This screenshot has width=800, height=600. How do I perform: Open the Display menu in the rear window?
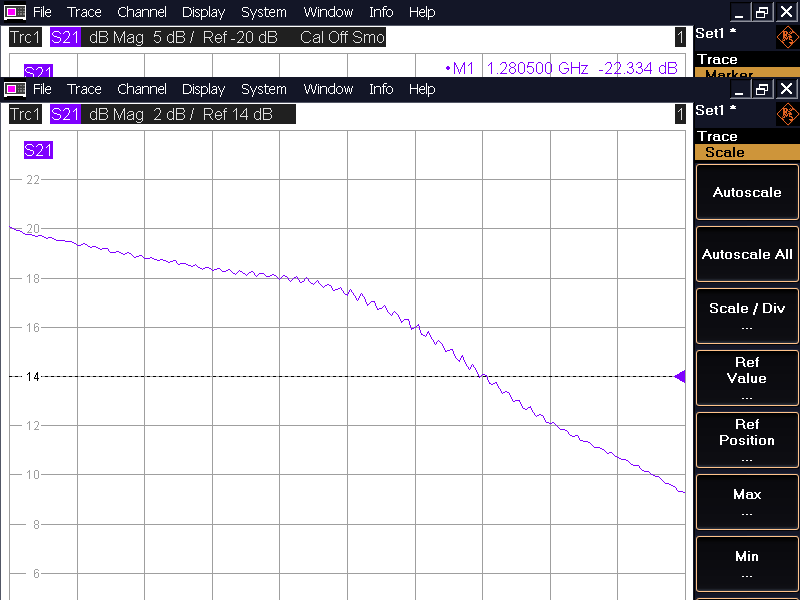click(x=204, y=12)
